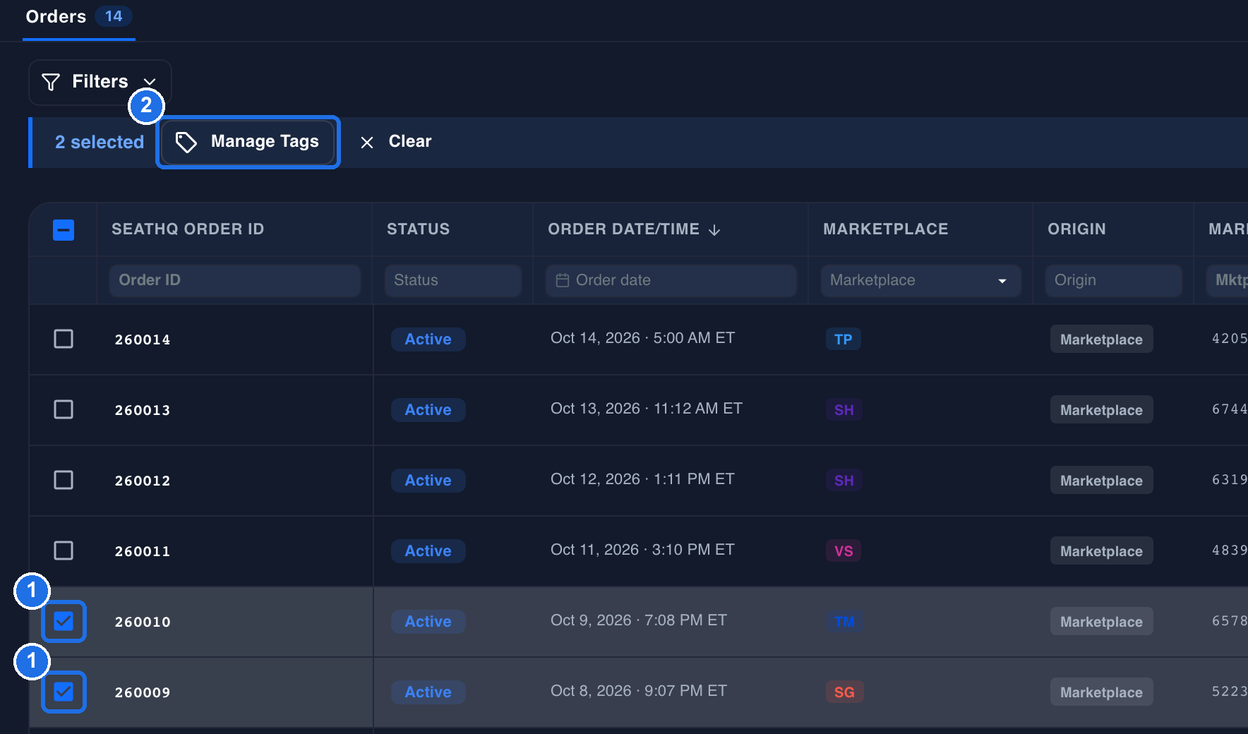Click date Oct 14, 2026 · 5:00 AM ET

(x=642, y=338)
